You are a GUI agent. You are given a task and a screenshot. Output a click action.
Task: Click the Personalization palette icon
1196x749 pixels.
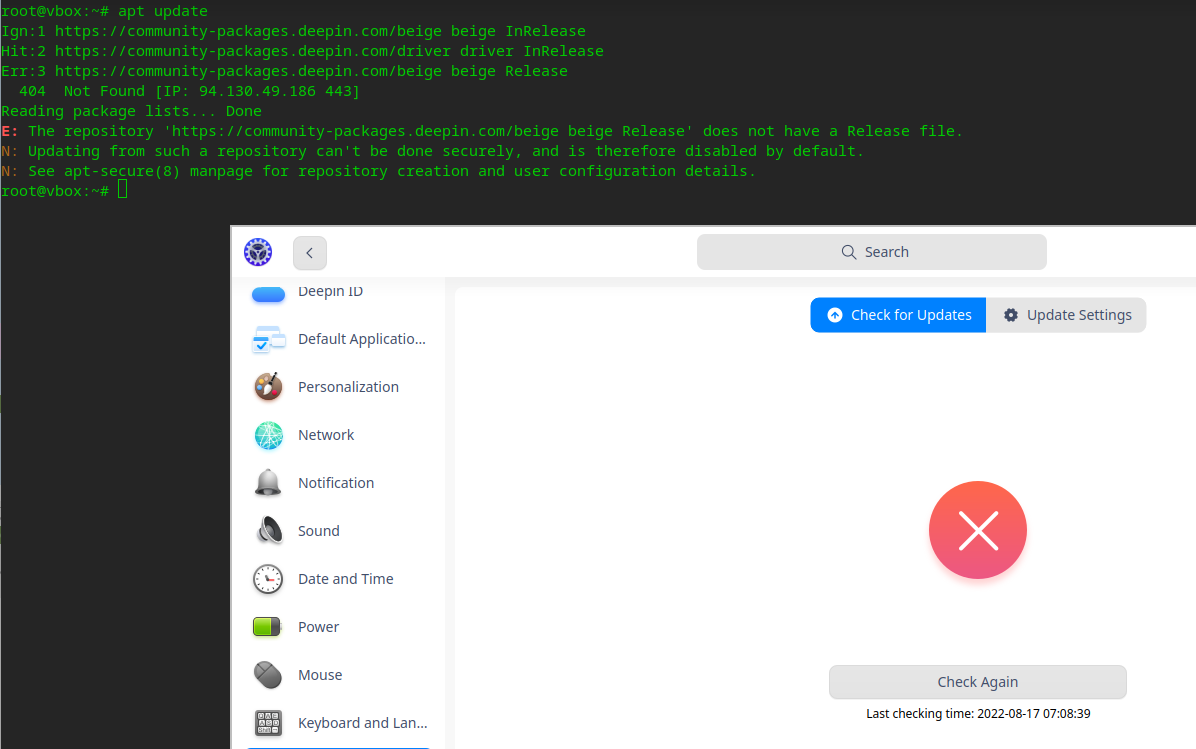[268, 387]
